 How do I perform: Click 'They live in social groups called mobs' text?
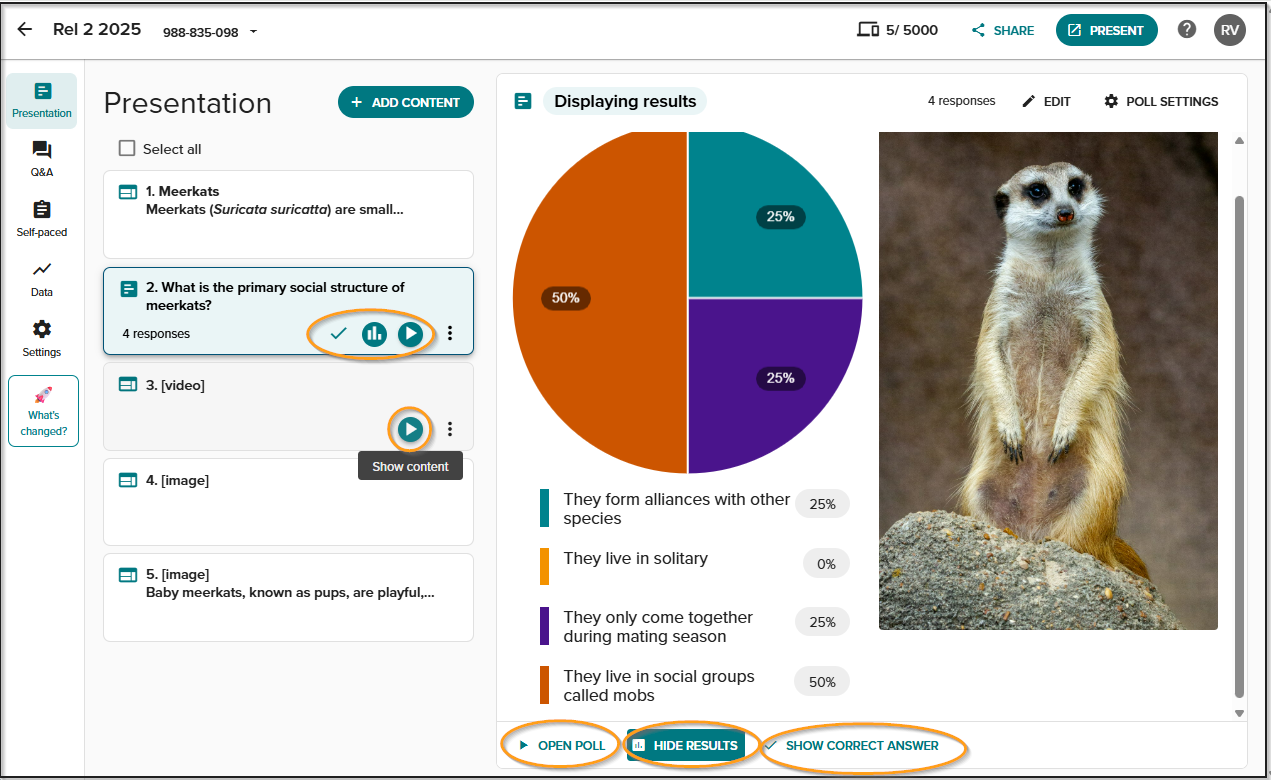point(659,686)
